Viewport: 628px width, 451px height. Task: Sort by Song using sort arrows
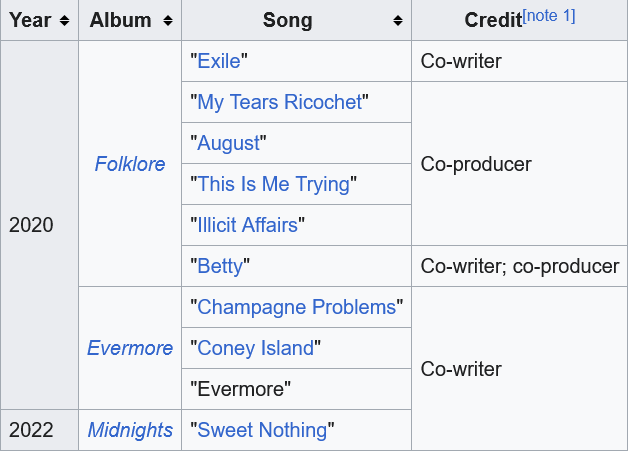398,21
